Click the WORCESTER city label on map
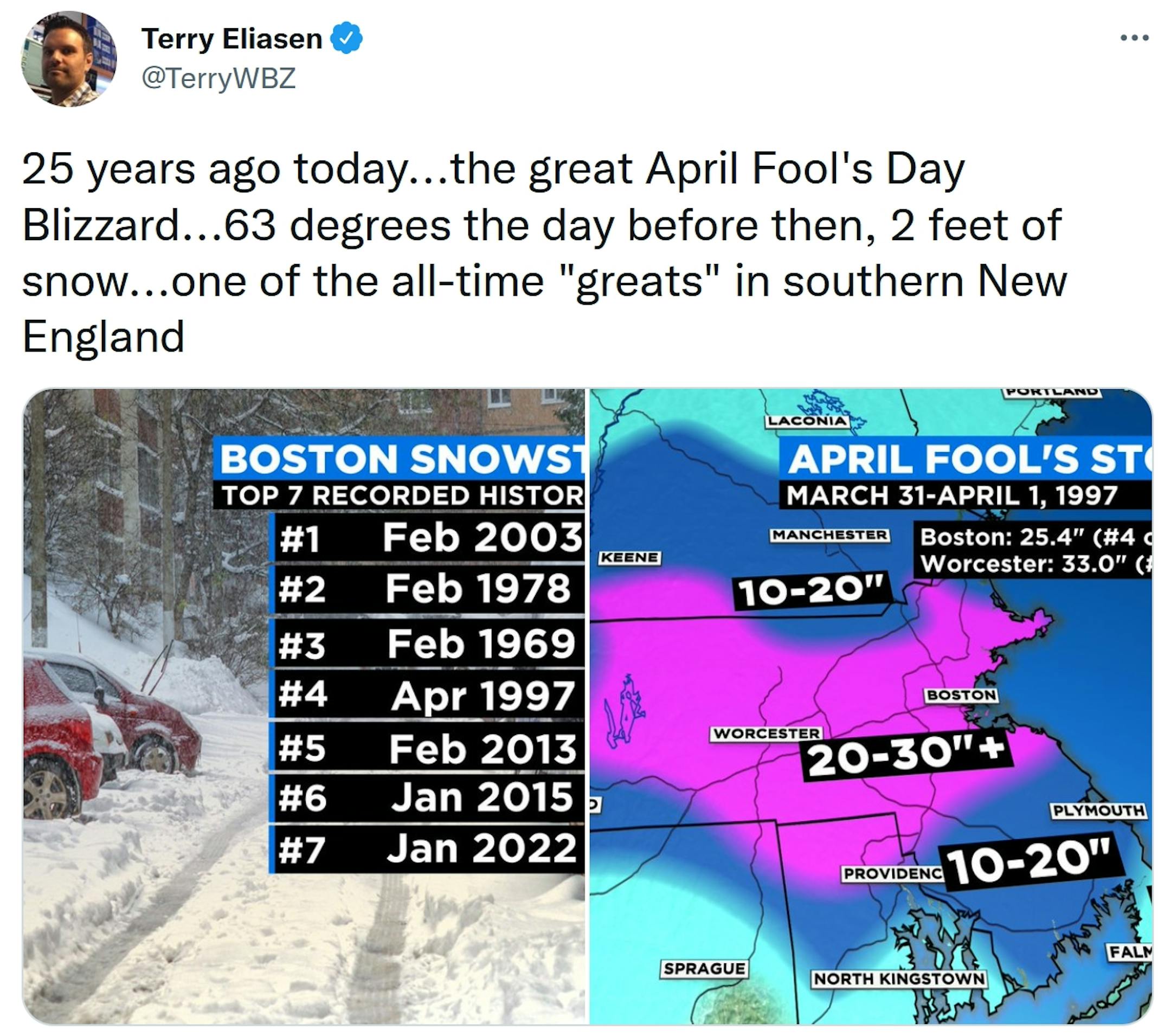Viewport: 1171px width, 1036px height. click(767, 733)
